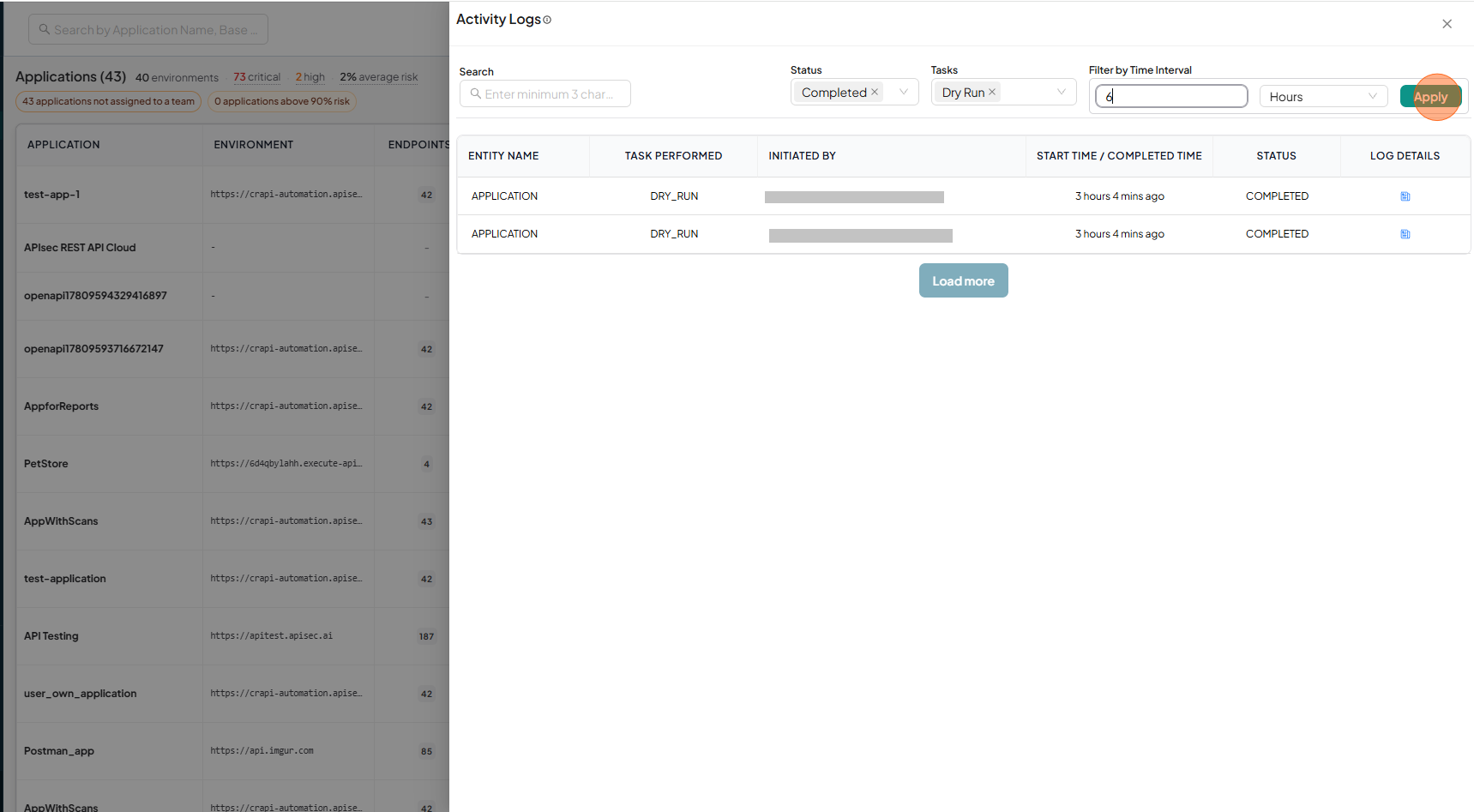1474x812 pixels.
Task: Click 2 high link in summary
Action: pyautogui.click(x=310, y=77)
